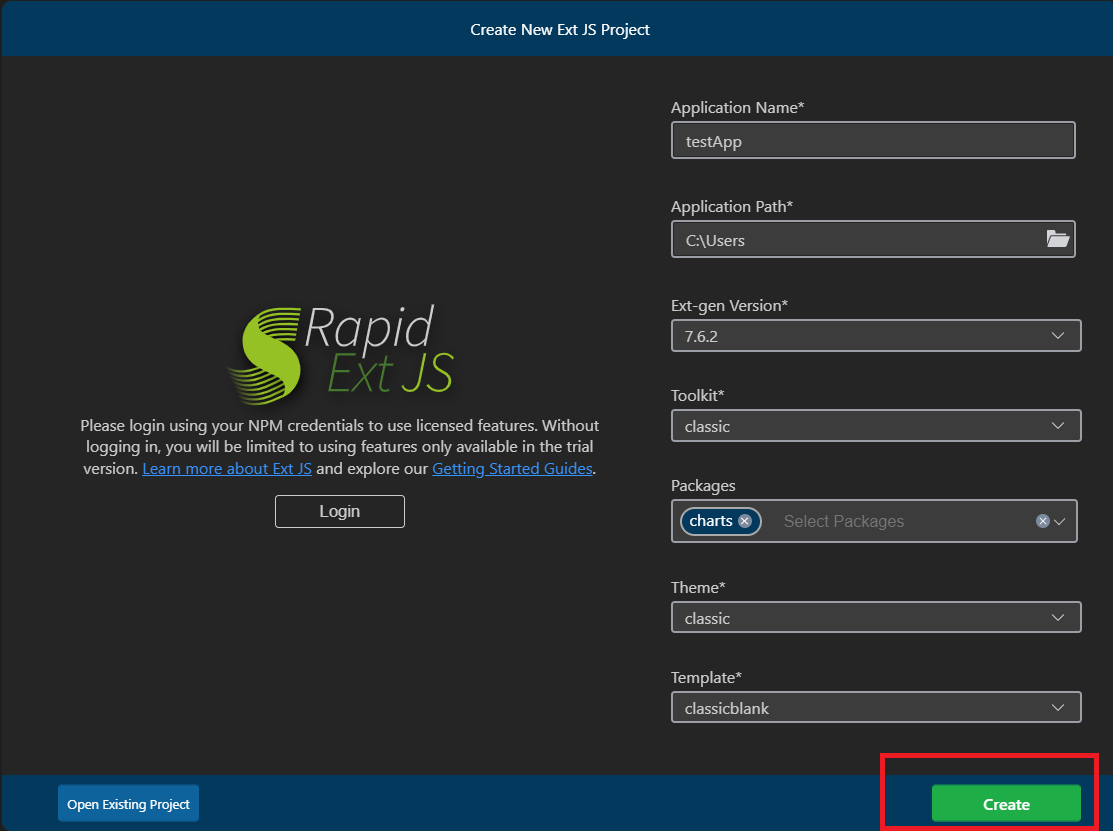
Task: Focus the Application Name field containing testApp
Action: [872, 141]
